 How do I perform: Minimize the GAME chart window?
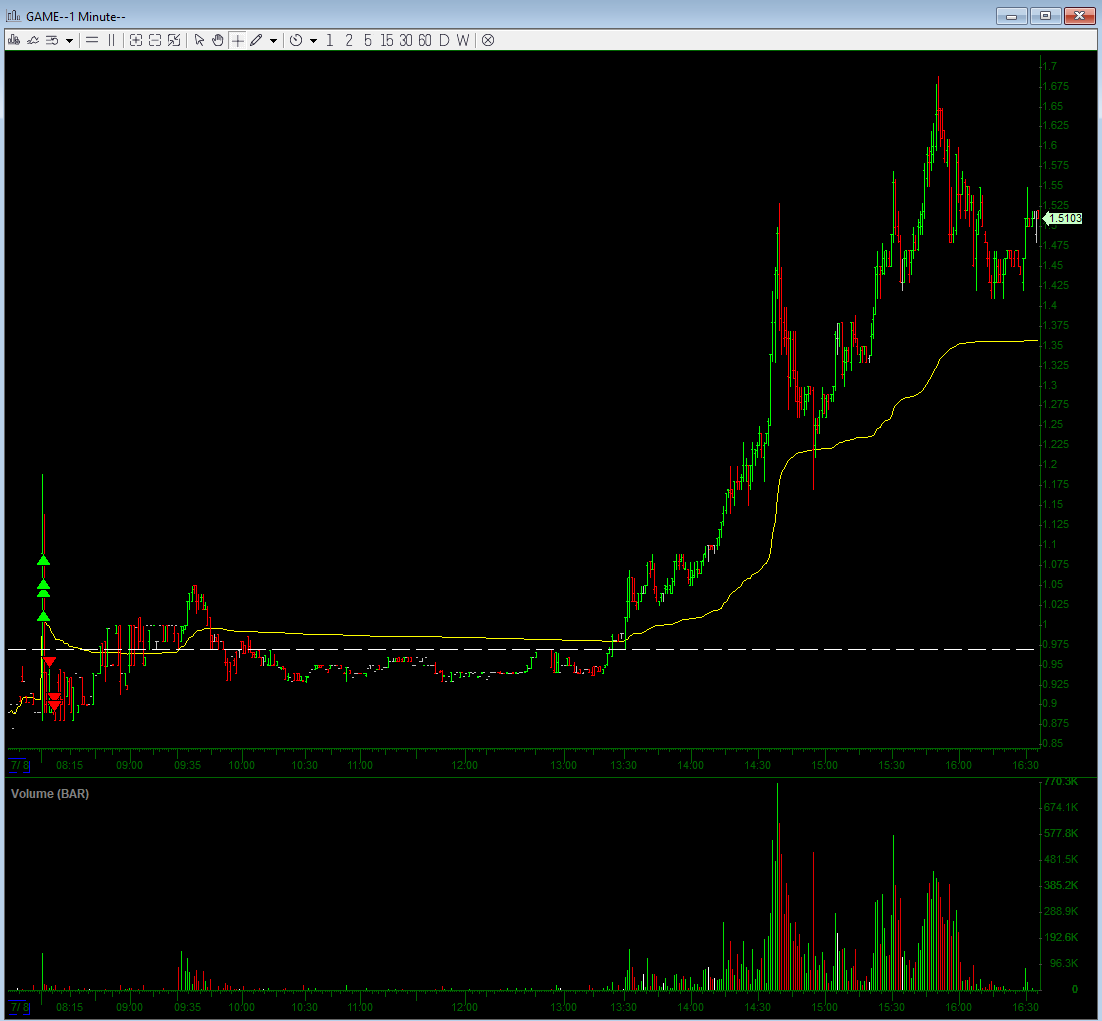coord(1012,15)
